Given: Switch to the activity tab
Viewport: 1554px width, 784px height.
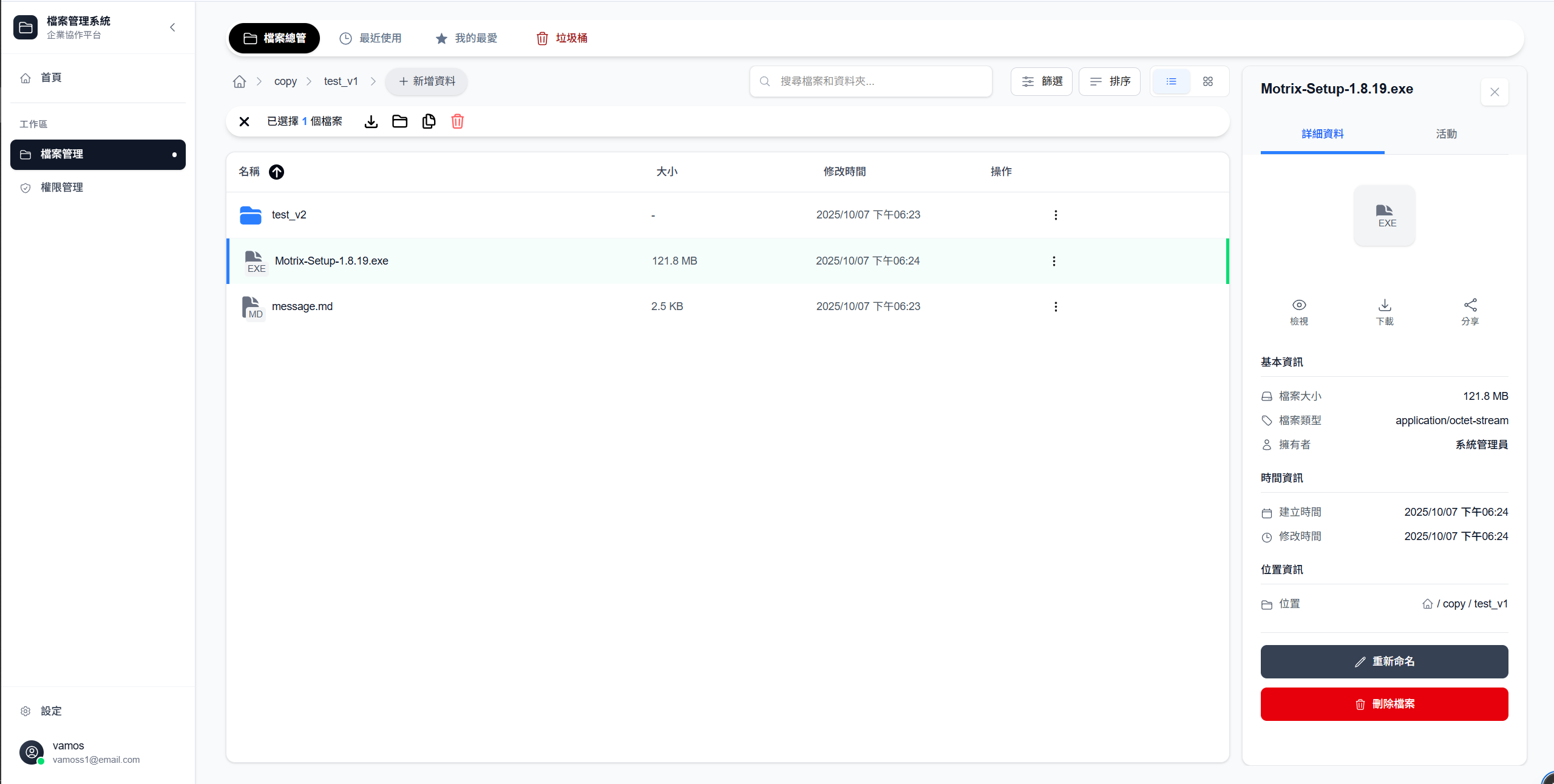Looking at the screenshot, I should click(x=1446, y=134).
